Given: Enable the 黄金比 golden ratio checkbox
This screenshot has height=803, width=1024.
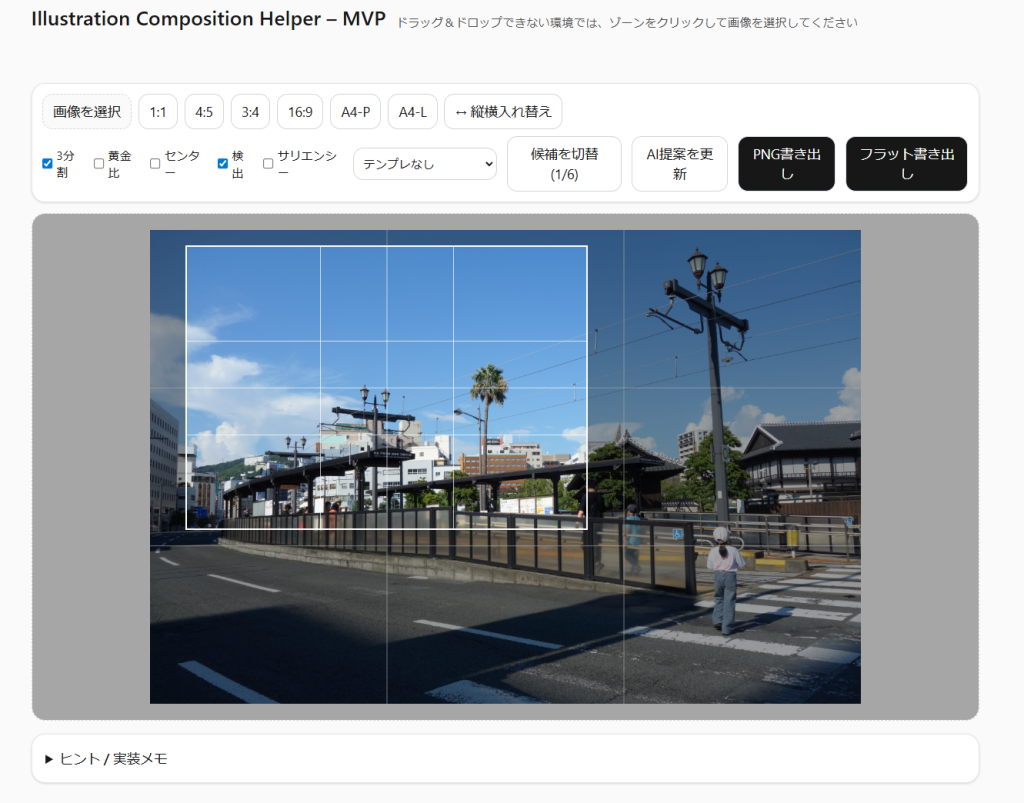Looking at the screenshot, I should [99, 164].
